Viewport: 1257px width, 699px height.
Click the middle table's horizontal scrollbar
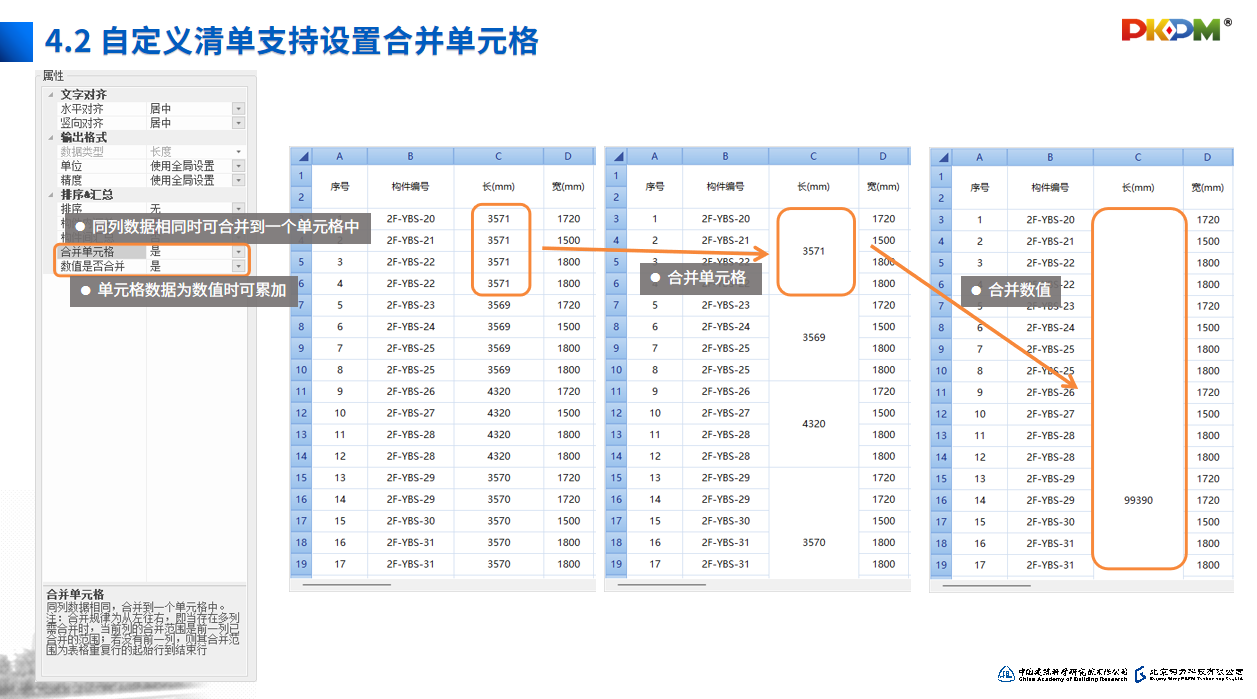(x=662, y=584)
